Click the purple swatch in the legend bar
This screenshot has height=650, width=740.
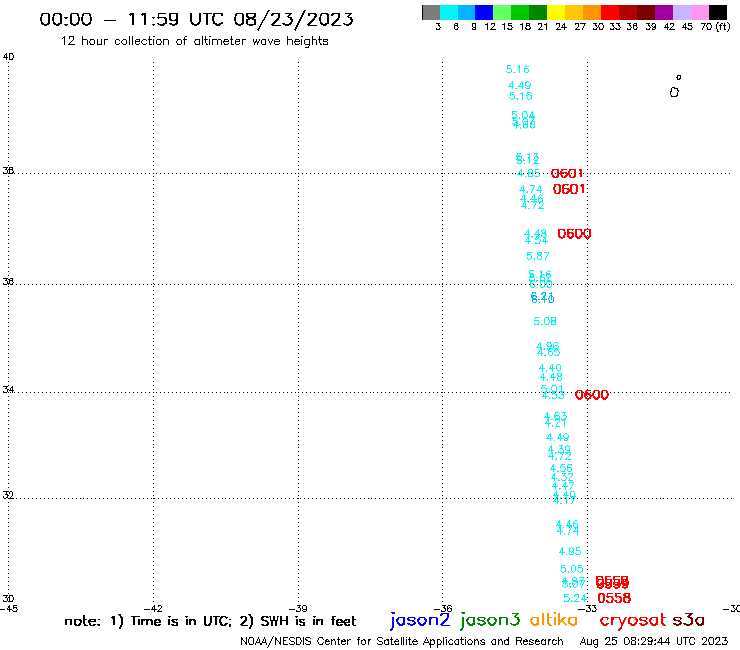point(664,12)
